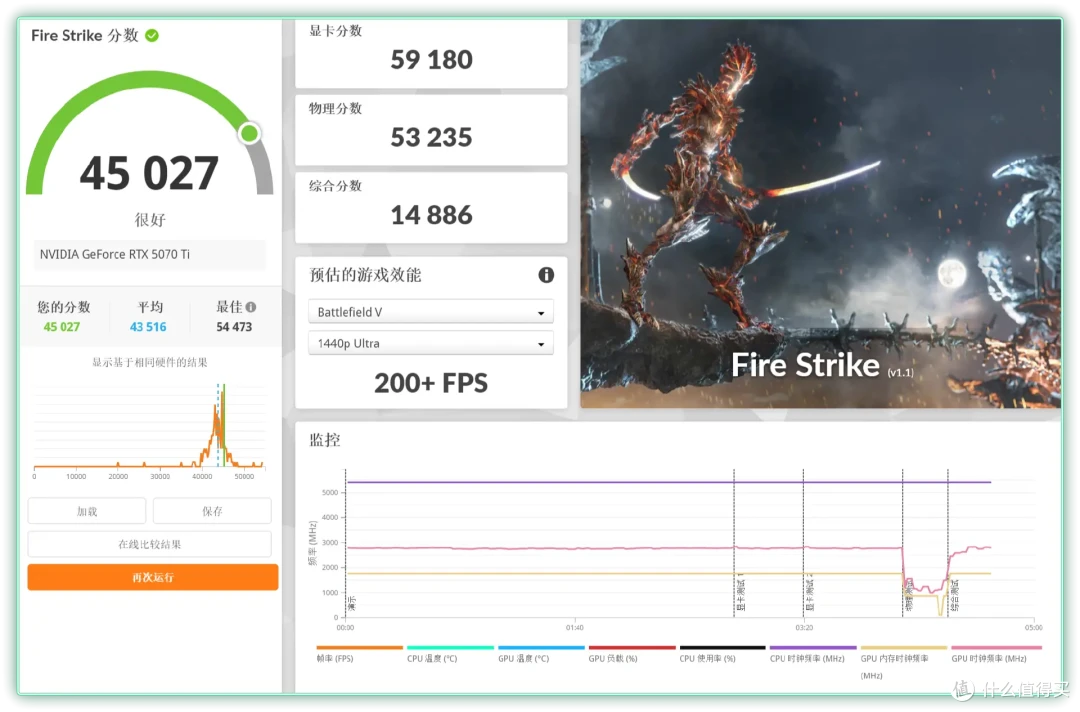
Task: Click the 03:20 time label on monitoring chart
Action: 804,627
